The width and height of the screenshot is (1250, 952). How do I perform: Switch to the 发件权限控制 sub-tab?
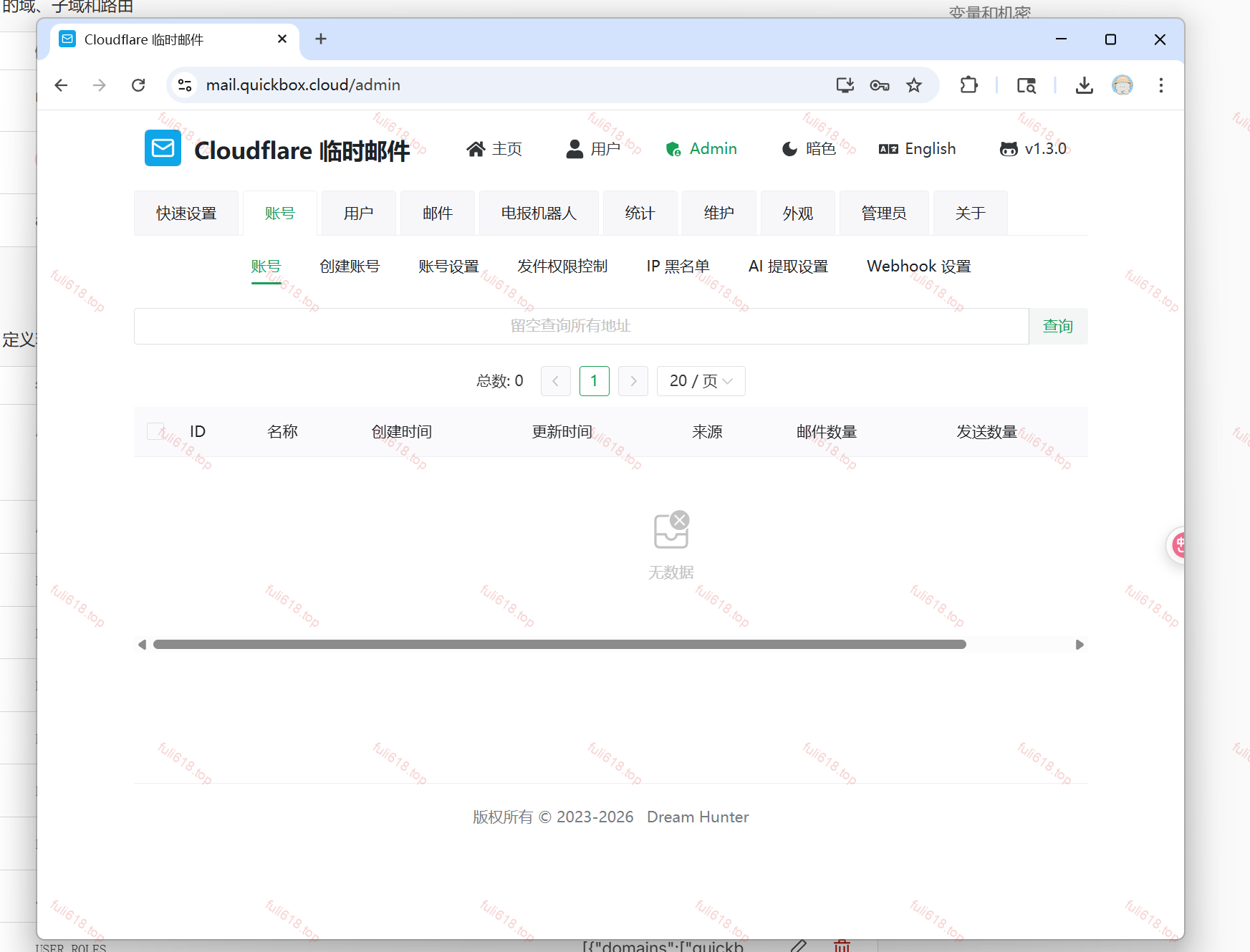[562, 266]
